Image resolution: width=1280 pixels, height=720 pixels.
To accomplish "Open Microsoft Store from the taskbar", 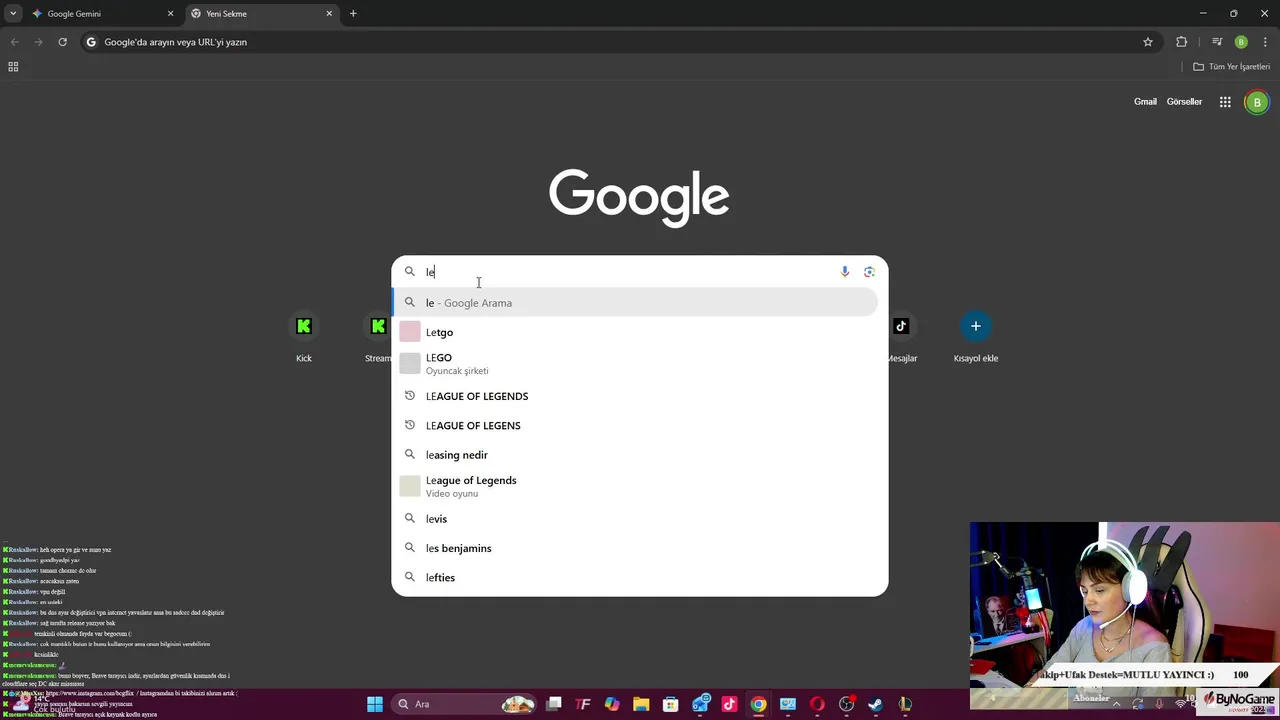I will click(x=670, y=704).
